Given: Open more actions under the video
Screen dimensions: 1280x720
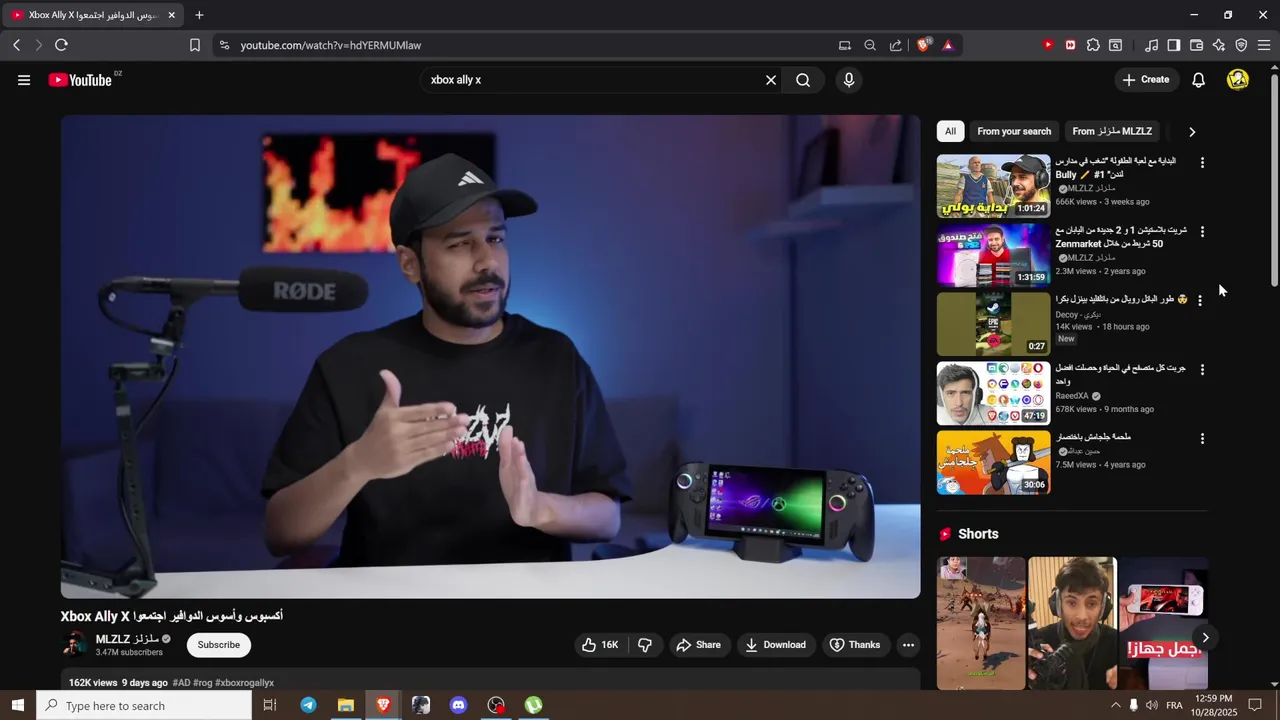Looking at the screenshot, I should (908, 645).
